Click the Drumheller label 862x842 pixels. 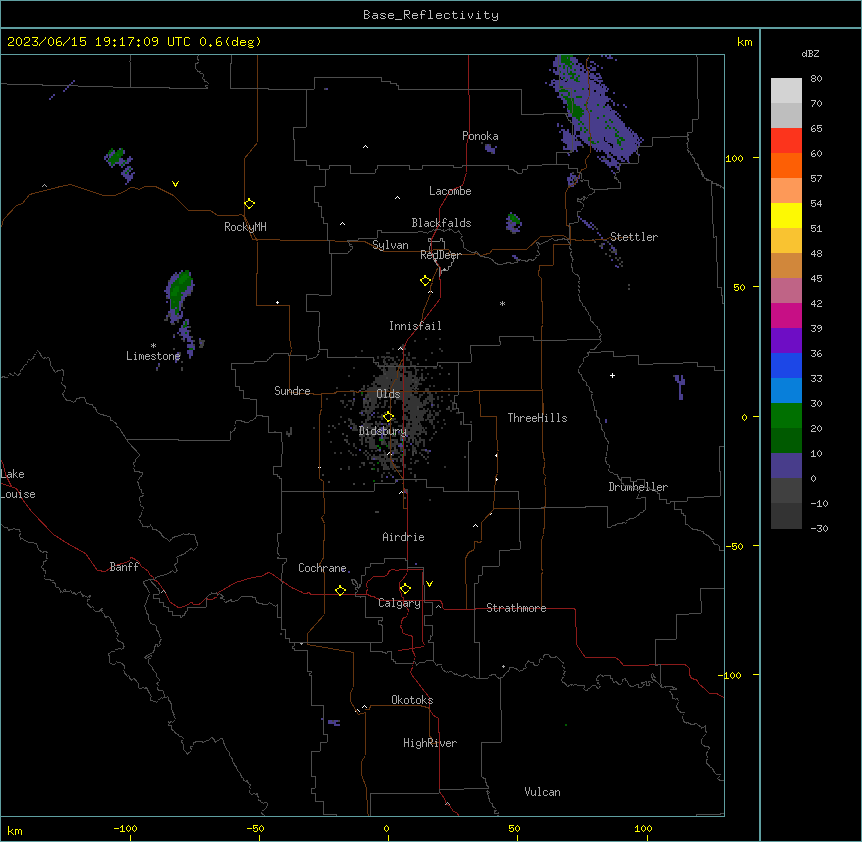[638, 487]
